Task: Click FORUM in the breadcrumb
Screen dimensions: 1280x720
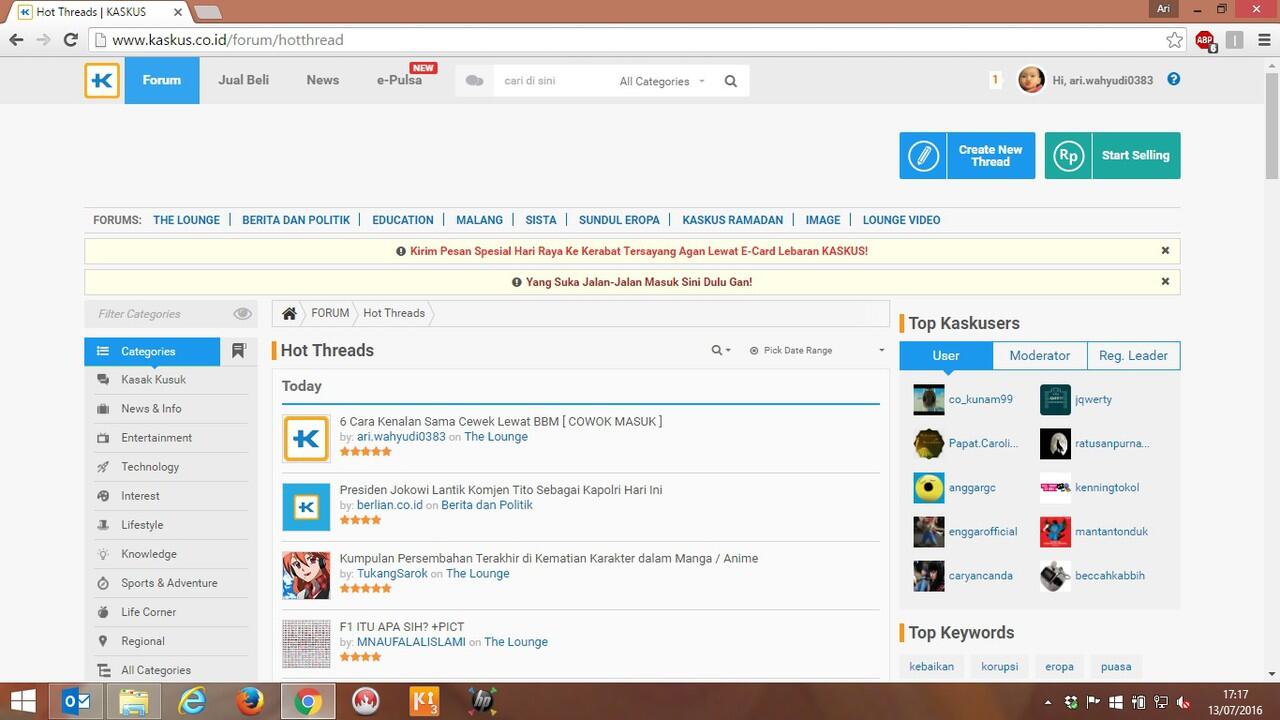Action: point(330,313)
